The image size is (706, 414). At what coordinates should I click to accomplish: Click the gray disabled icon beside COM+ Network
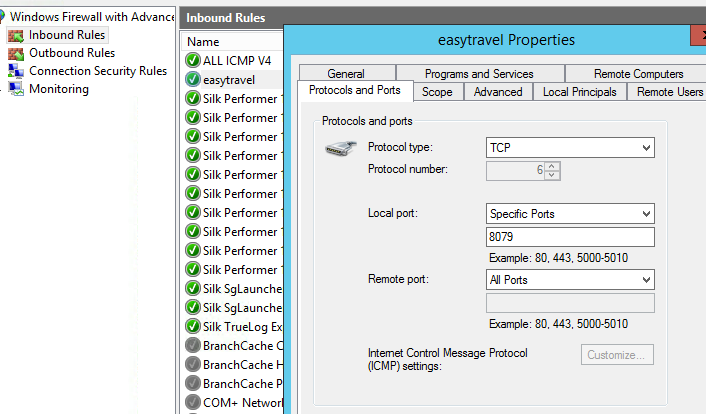click(x=193, y=402)
